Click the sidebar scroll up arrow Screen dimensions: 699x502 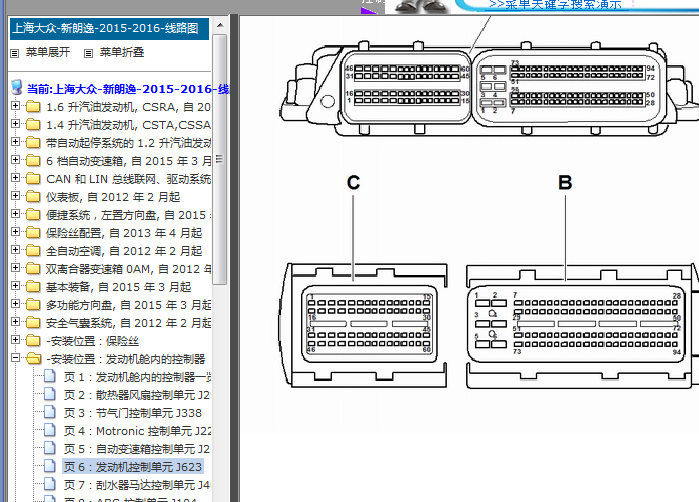tap(220, 25)
